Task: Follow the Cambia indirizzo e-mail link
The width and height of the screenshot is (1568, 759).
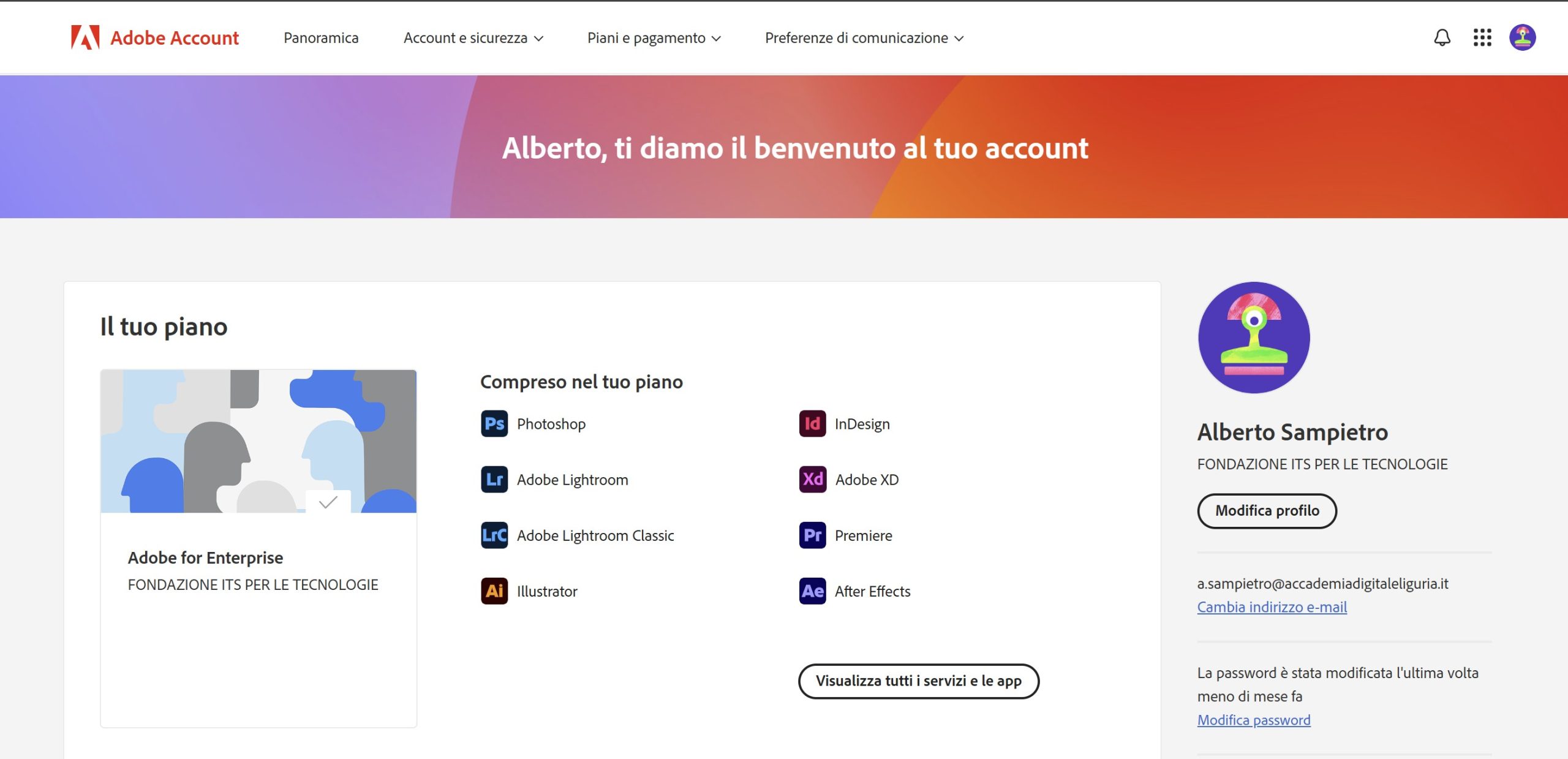Action: (1272, 607)
